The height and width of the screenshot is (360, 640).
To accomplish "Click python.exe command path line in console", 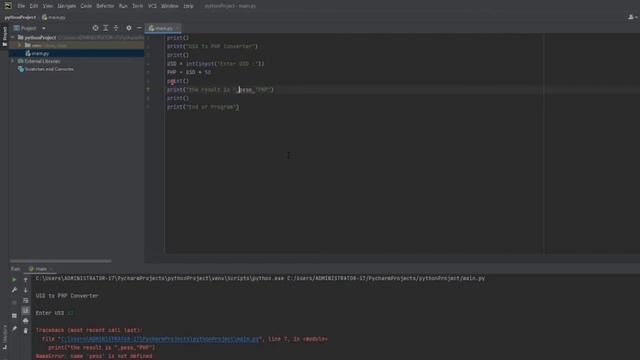I will click(x=260, y=278).
